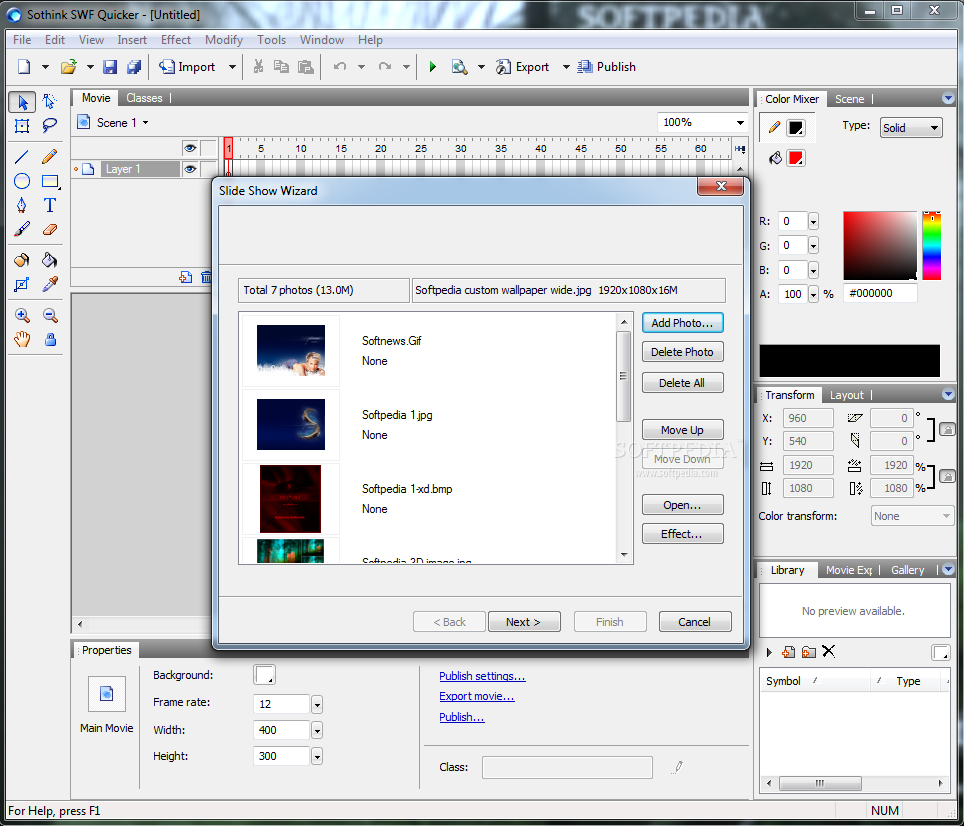Click the New document icon
This screenshot has height=826, width=964.
(24, 66)
